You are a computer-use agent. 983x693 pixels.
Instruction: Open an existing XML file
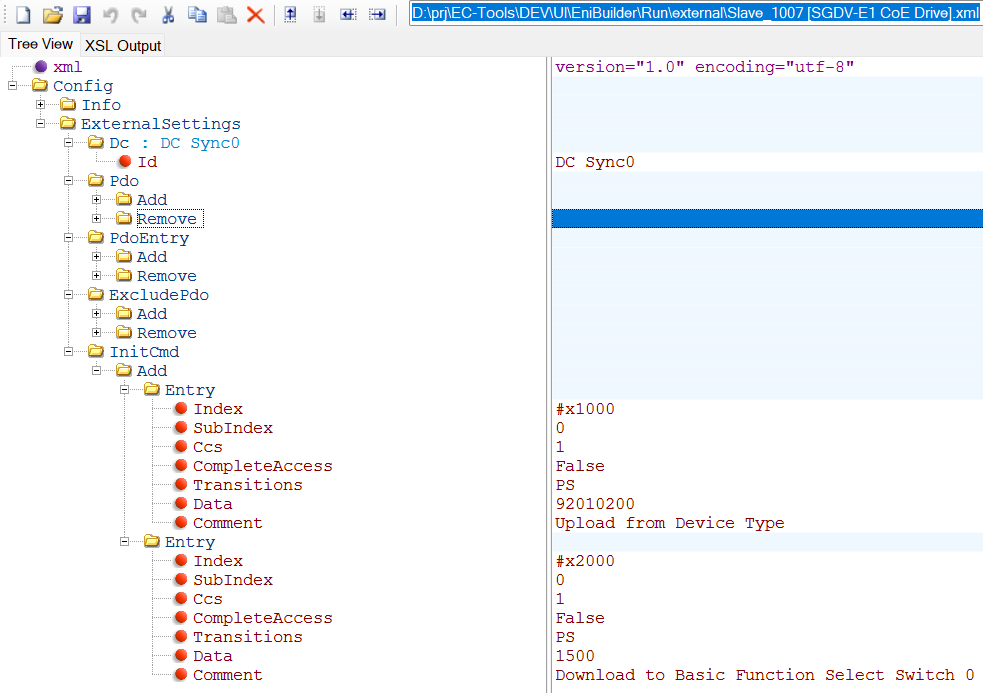tap(55, 13)
